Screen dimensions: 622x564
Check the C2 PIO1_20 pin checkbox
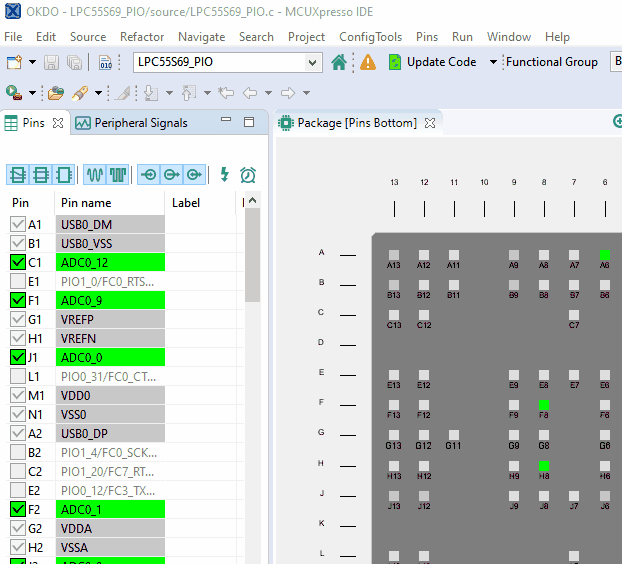(17, 471)
